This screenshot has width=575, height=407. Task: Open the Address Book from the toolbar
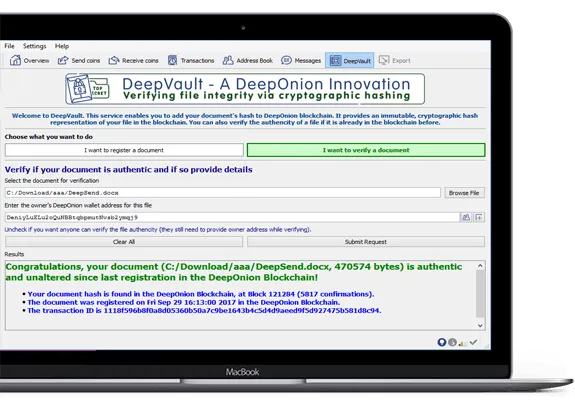pos(248,60)
